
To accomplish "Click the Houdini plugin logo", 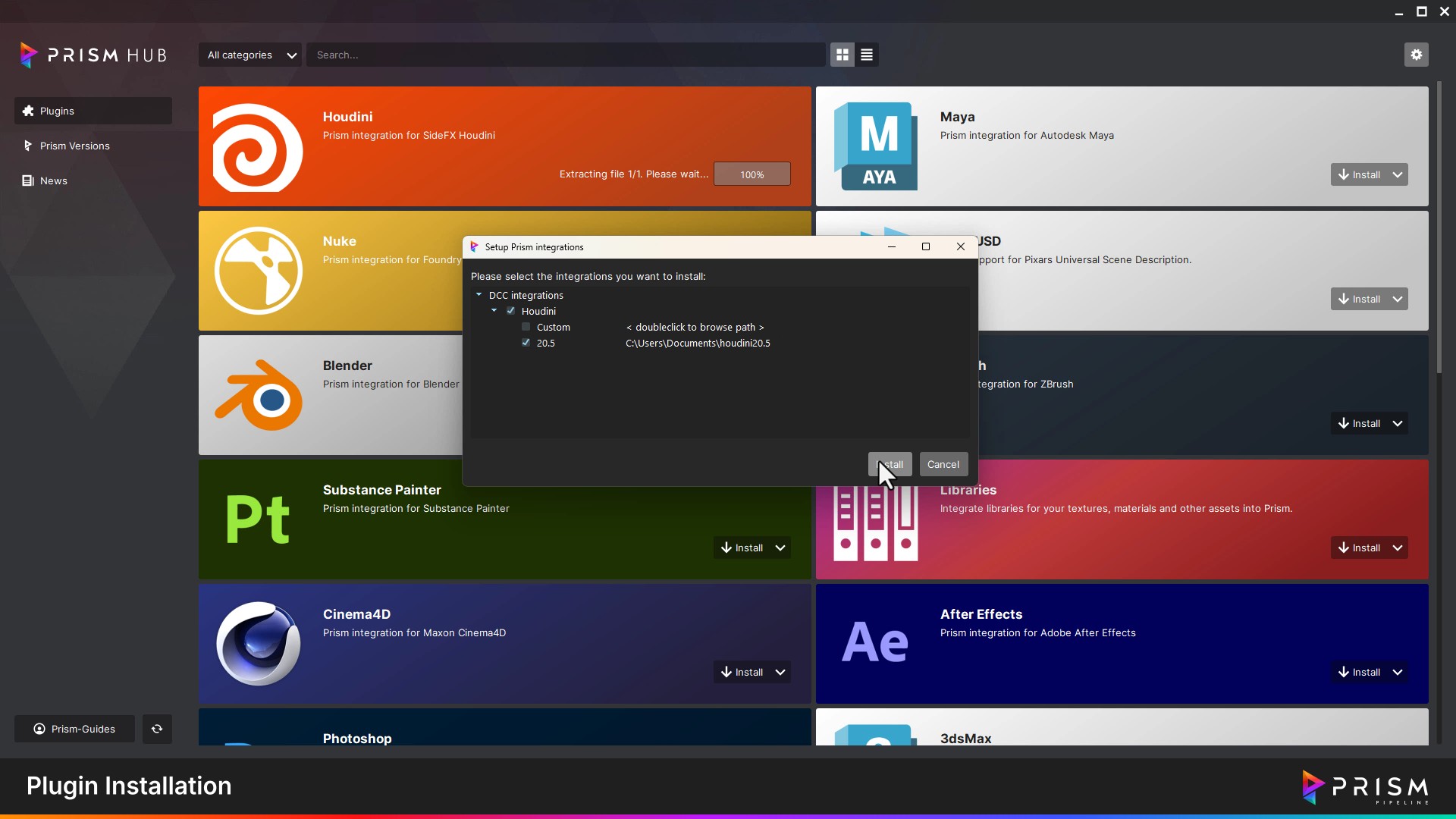I will [x=258, y=147].
